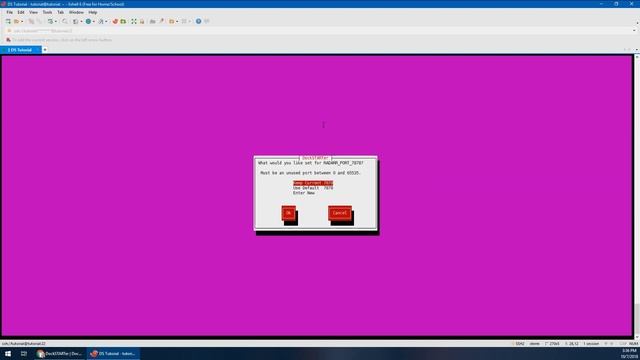Select the highlighted Keep Current option
This screenshot has width=640, height=360.
coord(313,183)
